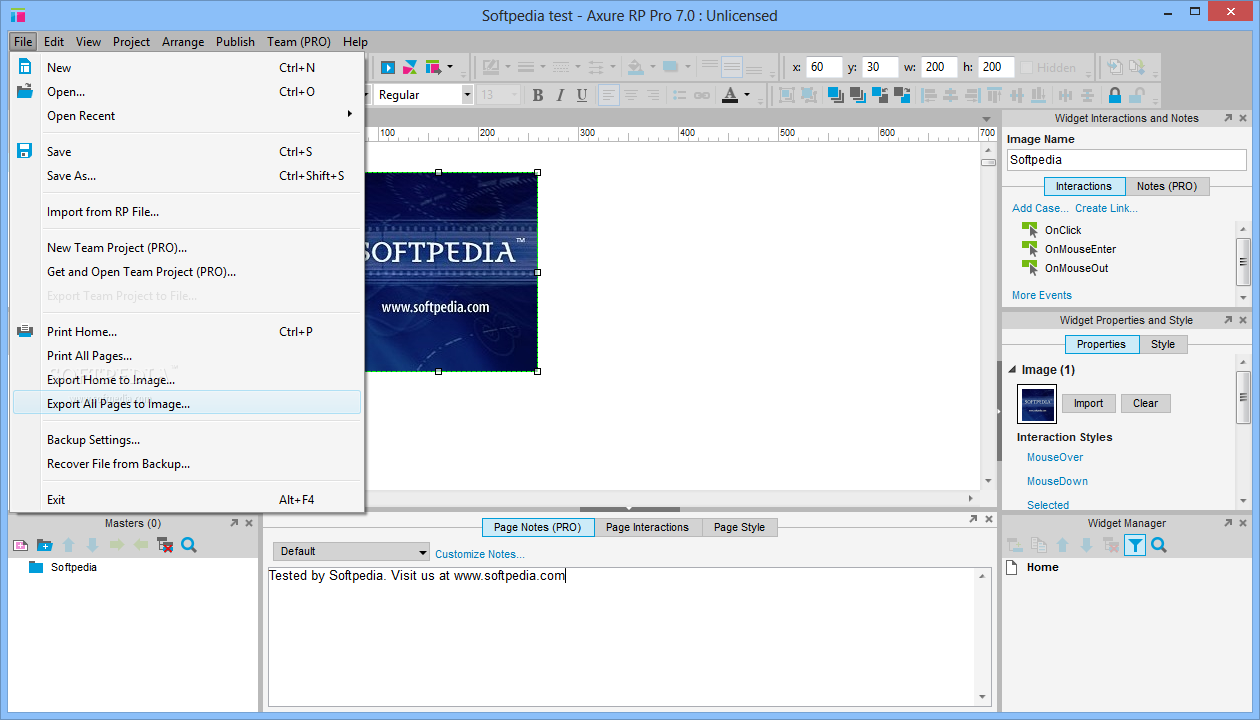Toggle Italic text formatting

click(x=559, y=95)
